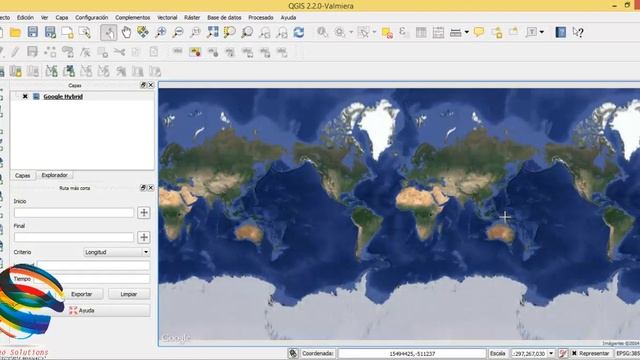Viewport: 640px width, 360px height.
Task: Open the field calculator icon
Action: pyautogui.click(x=438, y=32)
